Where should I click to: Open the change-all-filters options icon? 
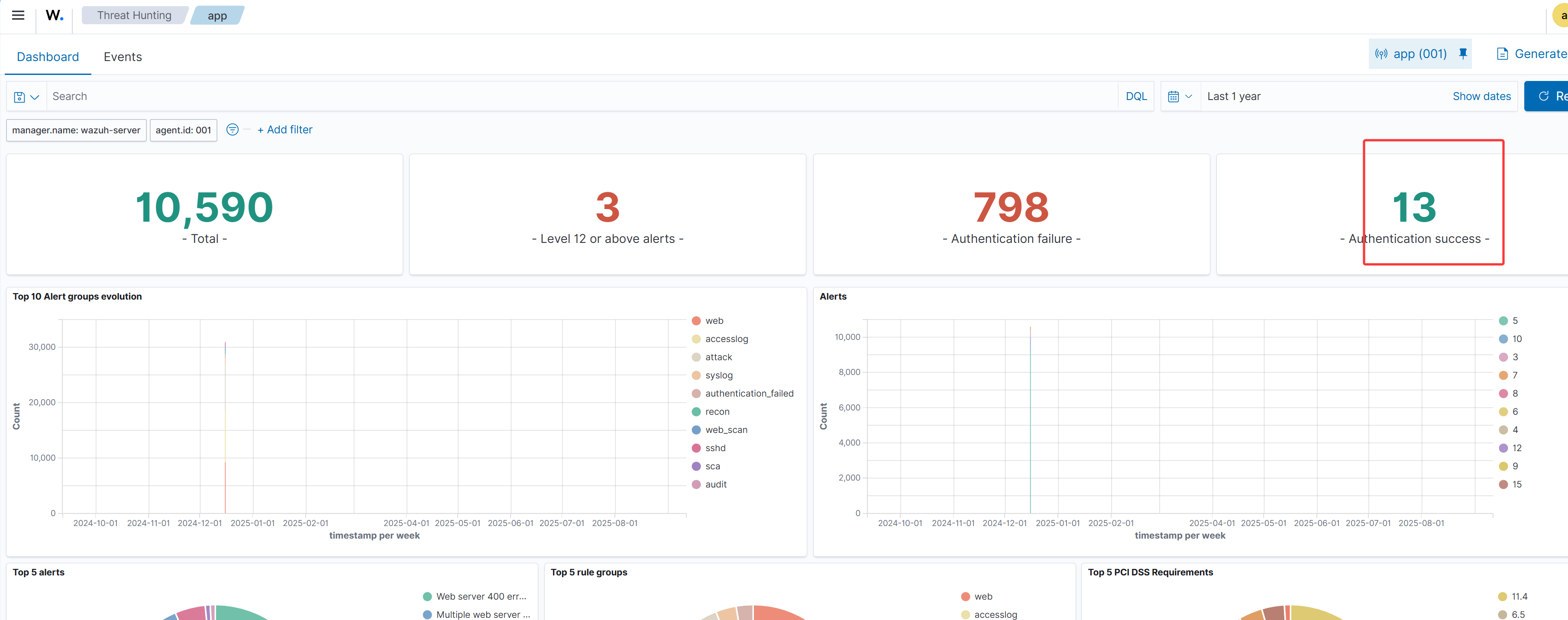tap(232, 129)
